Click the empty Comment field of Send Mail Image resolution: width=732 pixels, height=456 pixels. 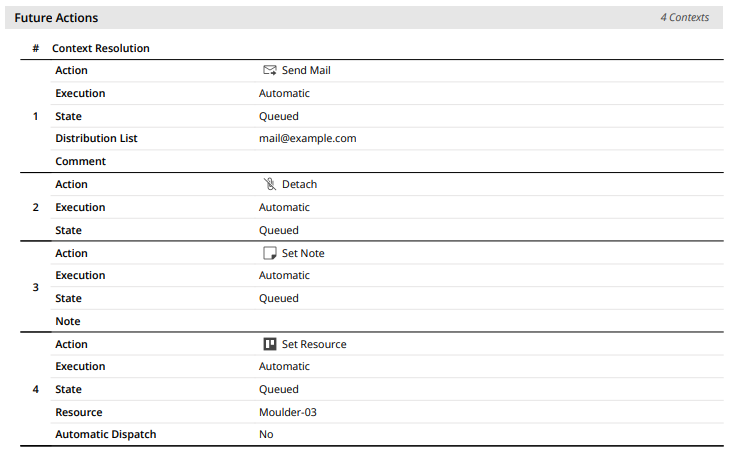pos(400,162)
